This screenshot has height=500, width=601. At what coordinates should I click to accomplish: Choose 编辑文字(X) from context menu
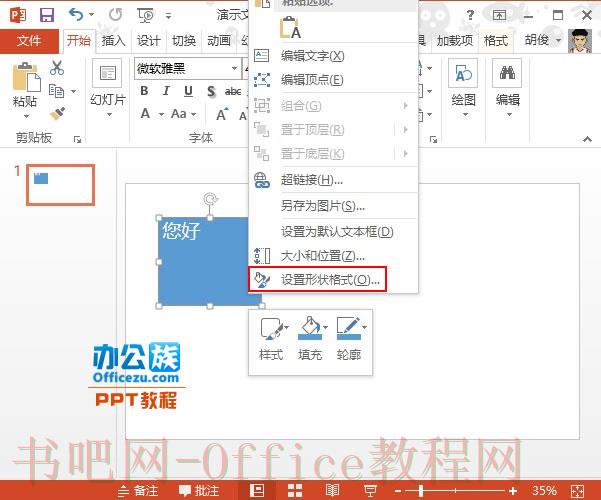333,56
